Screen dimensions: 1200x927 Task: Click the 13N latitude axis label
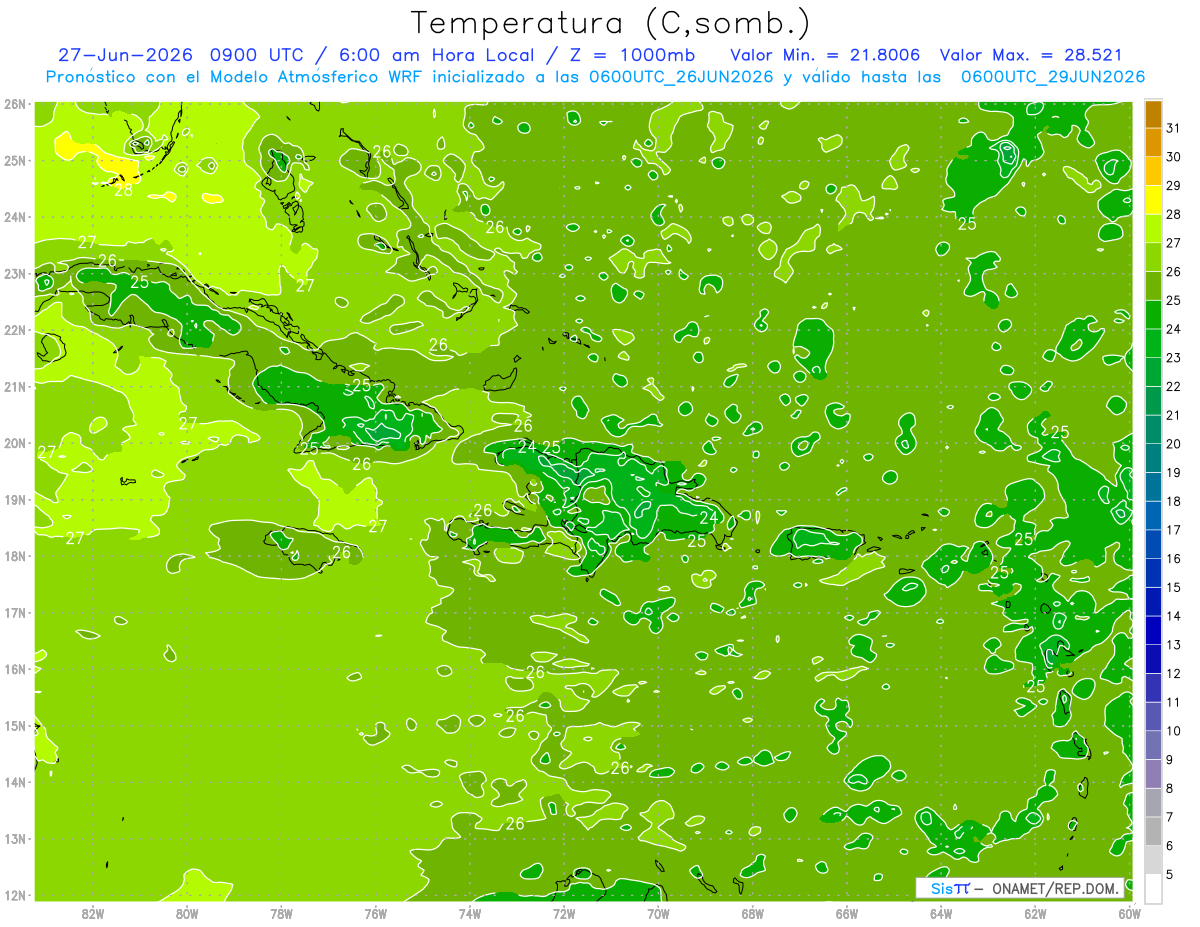15,838
